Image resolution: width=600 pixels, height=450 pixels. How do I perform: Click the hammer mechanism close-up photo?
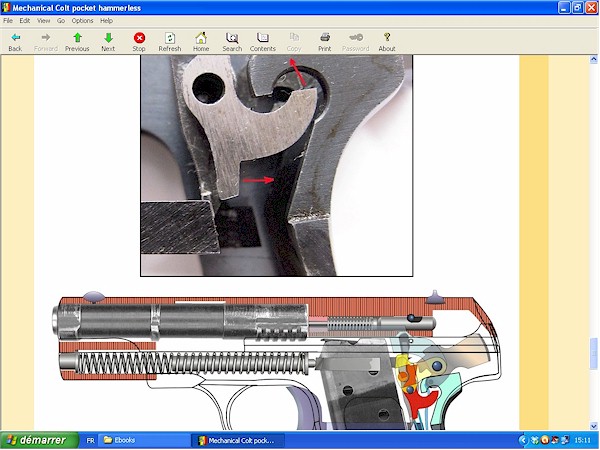(x=277, y=165)
